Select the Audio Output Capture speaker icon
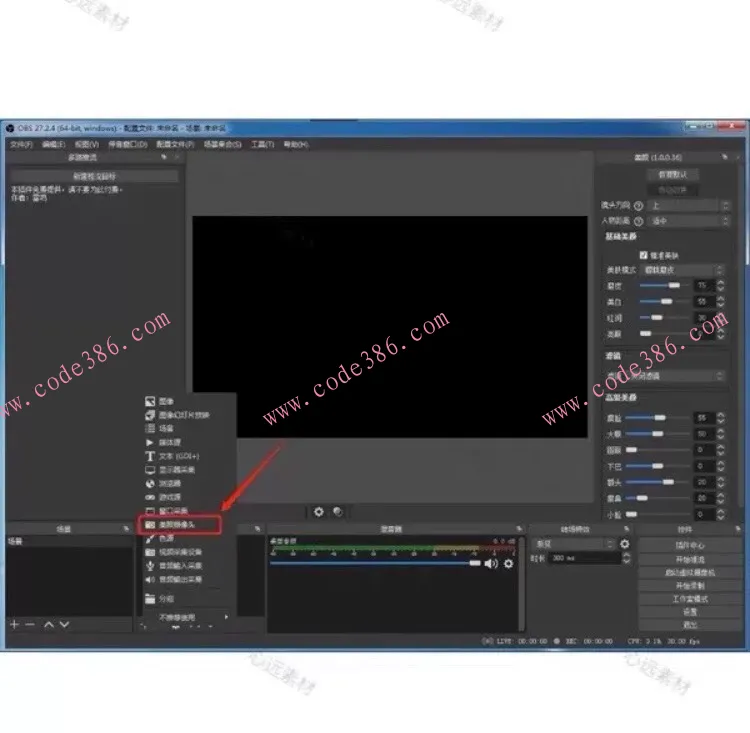The width and height of the screenshot is (750, 733). (x=150, y=579)
